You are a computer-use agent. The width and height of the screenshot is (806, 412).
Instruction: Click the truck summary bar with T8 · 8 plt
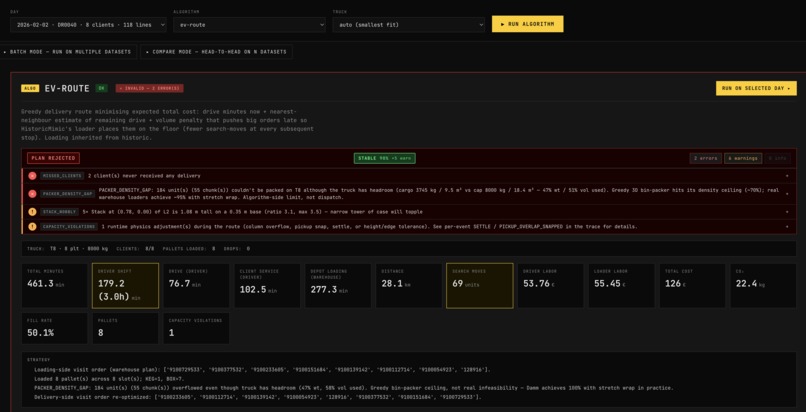point(409,249)
